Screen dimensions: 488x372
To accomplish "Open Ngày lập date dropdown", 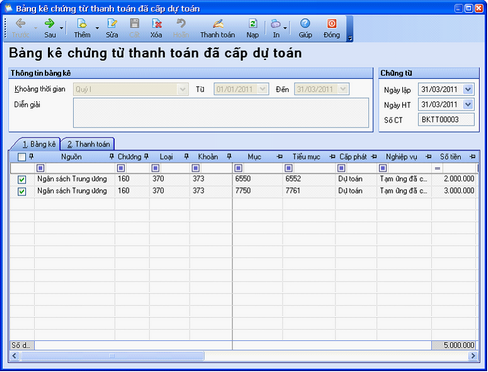I will pyautogui.click(x=468, y=89).
